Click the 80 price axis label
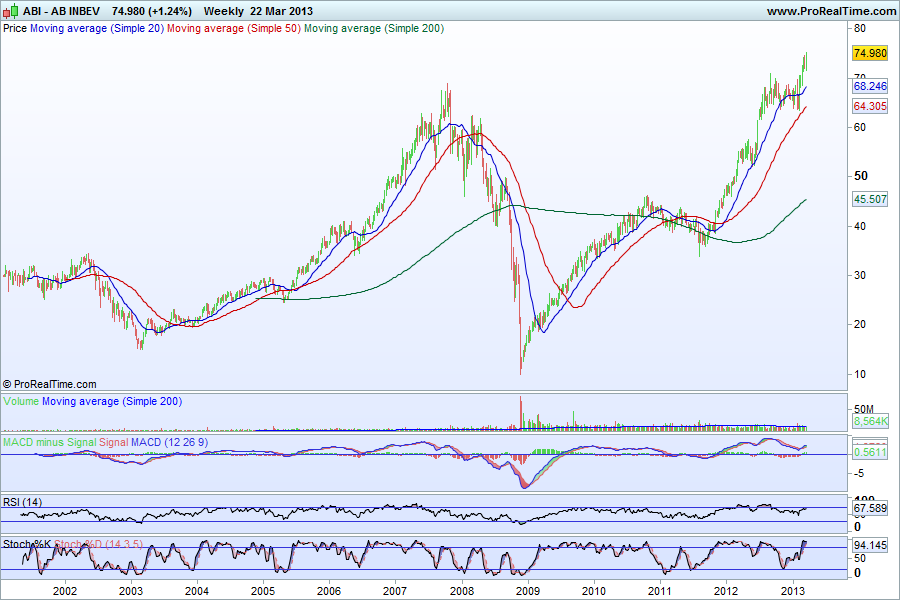 (x=860, y=28)
